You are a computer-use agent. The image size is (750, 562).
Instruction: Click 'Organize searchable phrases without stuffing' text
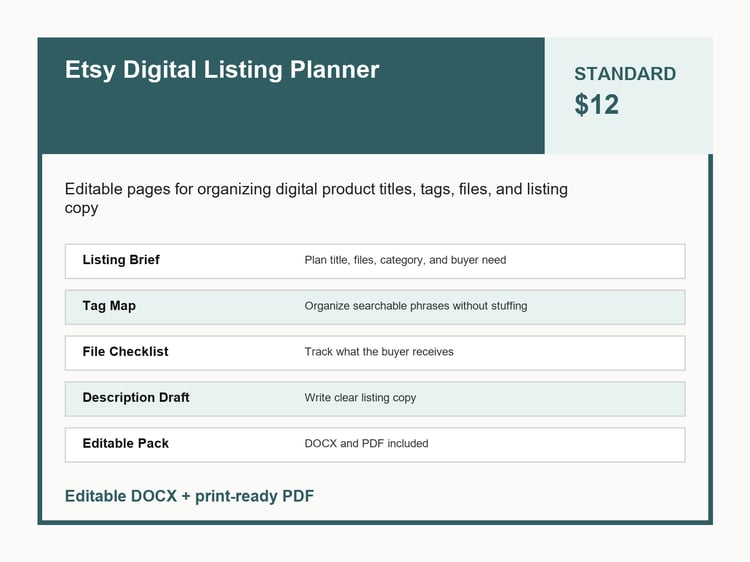(x=416, y=306)
